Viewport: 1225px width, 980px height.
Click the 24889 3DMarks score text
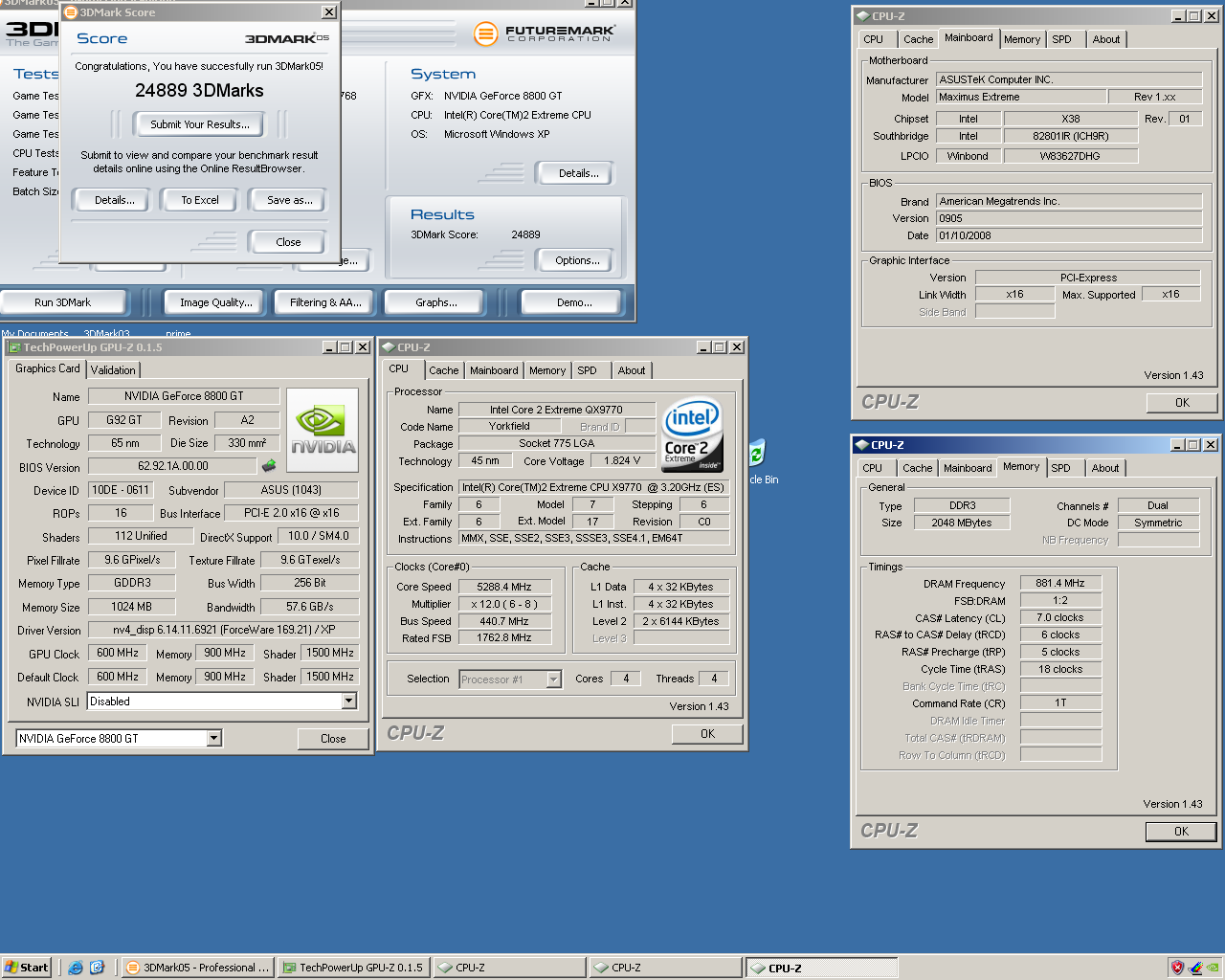(x=199, y=91)
